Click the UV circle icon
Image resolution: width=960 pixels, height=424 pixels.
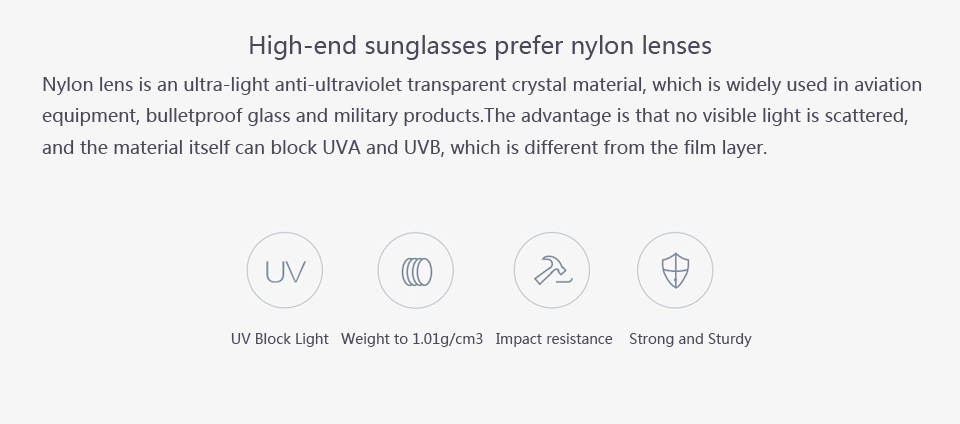(285, 271)
